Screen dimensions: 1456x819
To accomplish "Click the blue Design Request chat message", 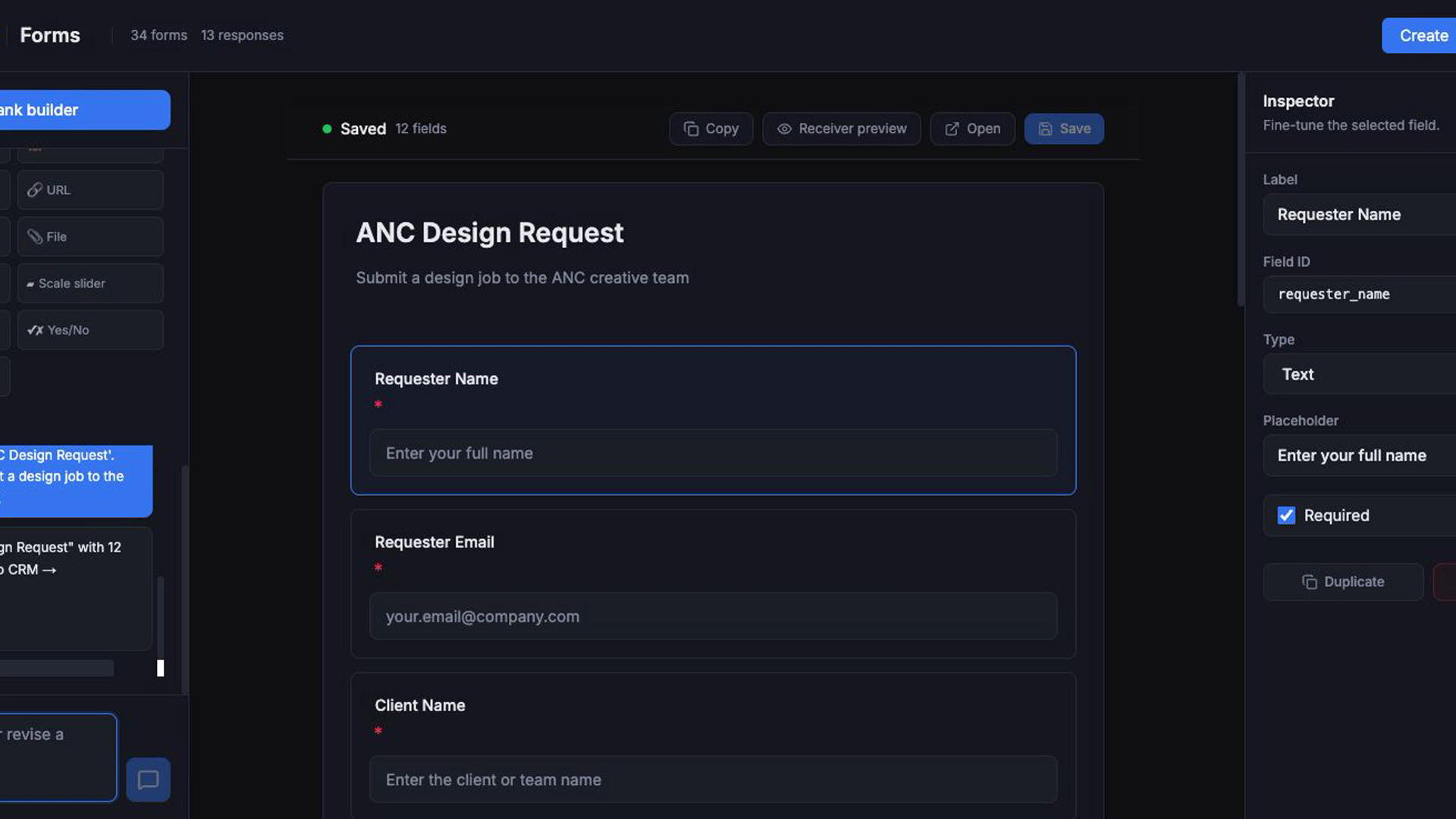I will [76, 481].
